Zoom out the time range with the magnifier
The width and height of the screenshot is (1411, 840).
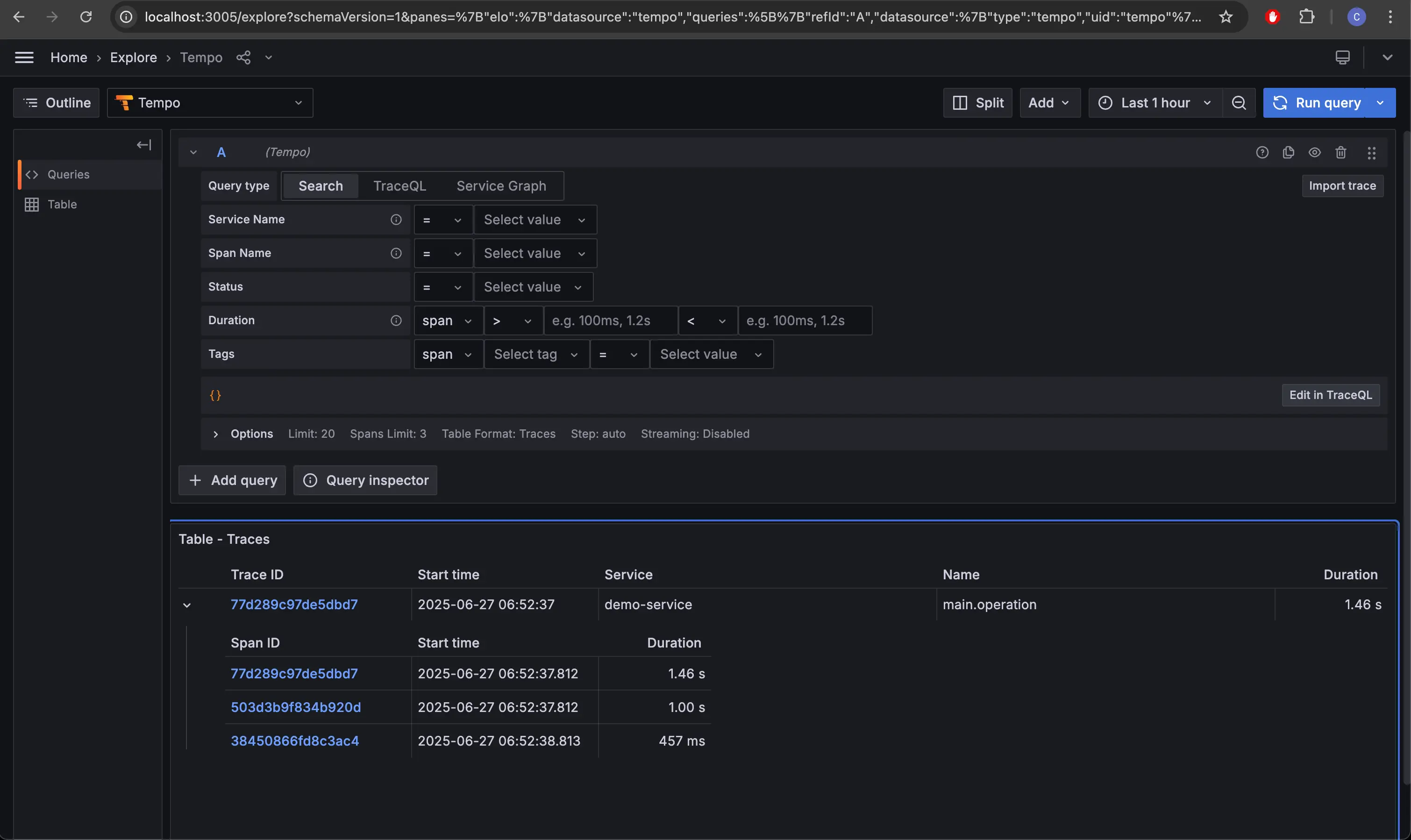pyautogui.click(x=1239, y=102)
